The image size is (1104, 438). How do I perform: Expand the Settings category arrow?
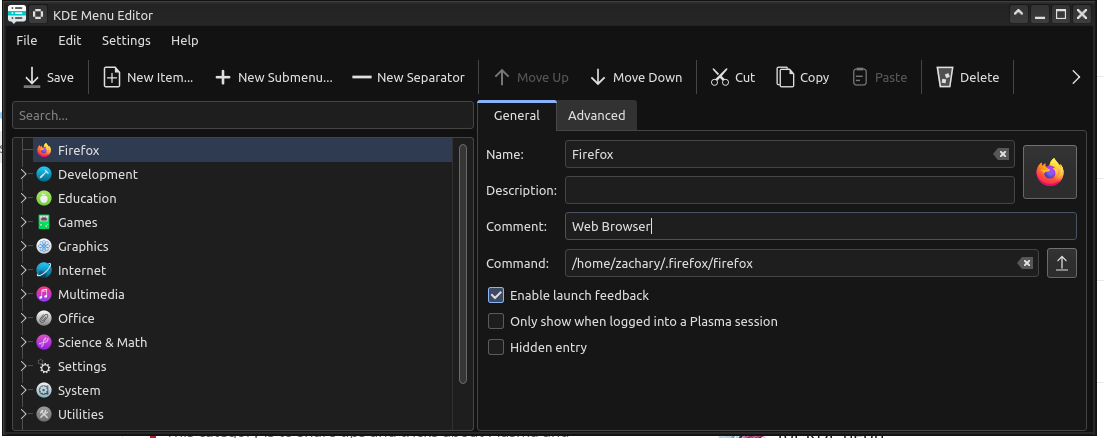pos(24,366)
